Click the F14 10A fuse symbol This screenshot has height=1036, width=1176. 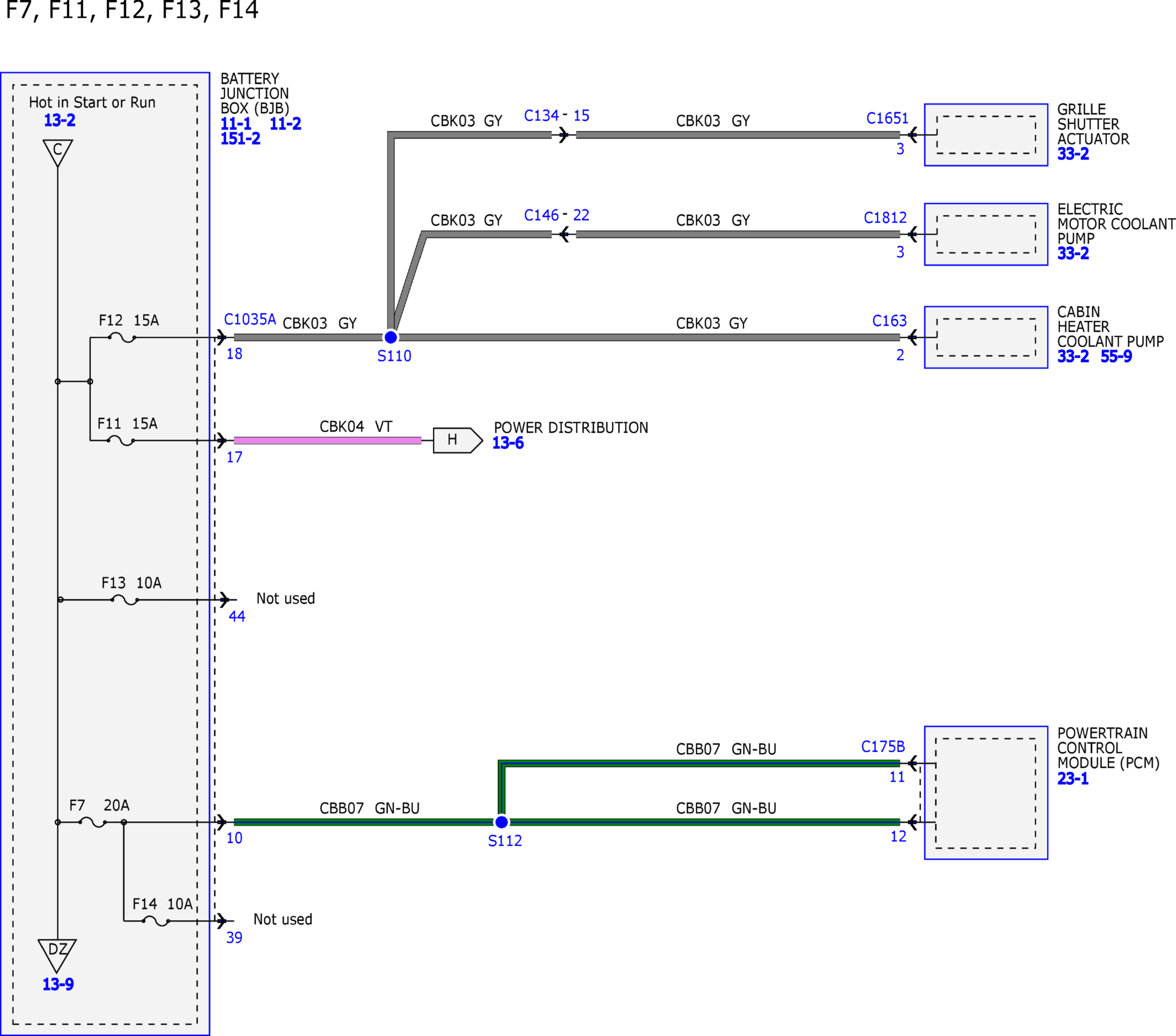click(x=156, y=921)
